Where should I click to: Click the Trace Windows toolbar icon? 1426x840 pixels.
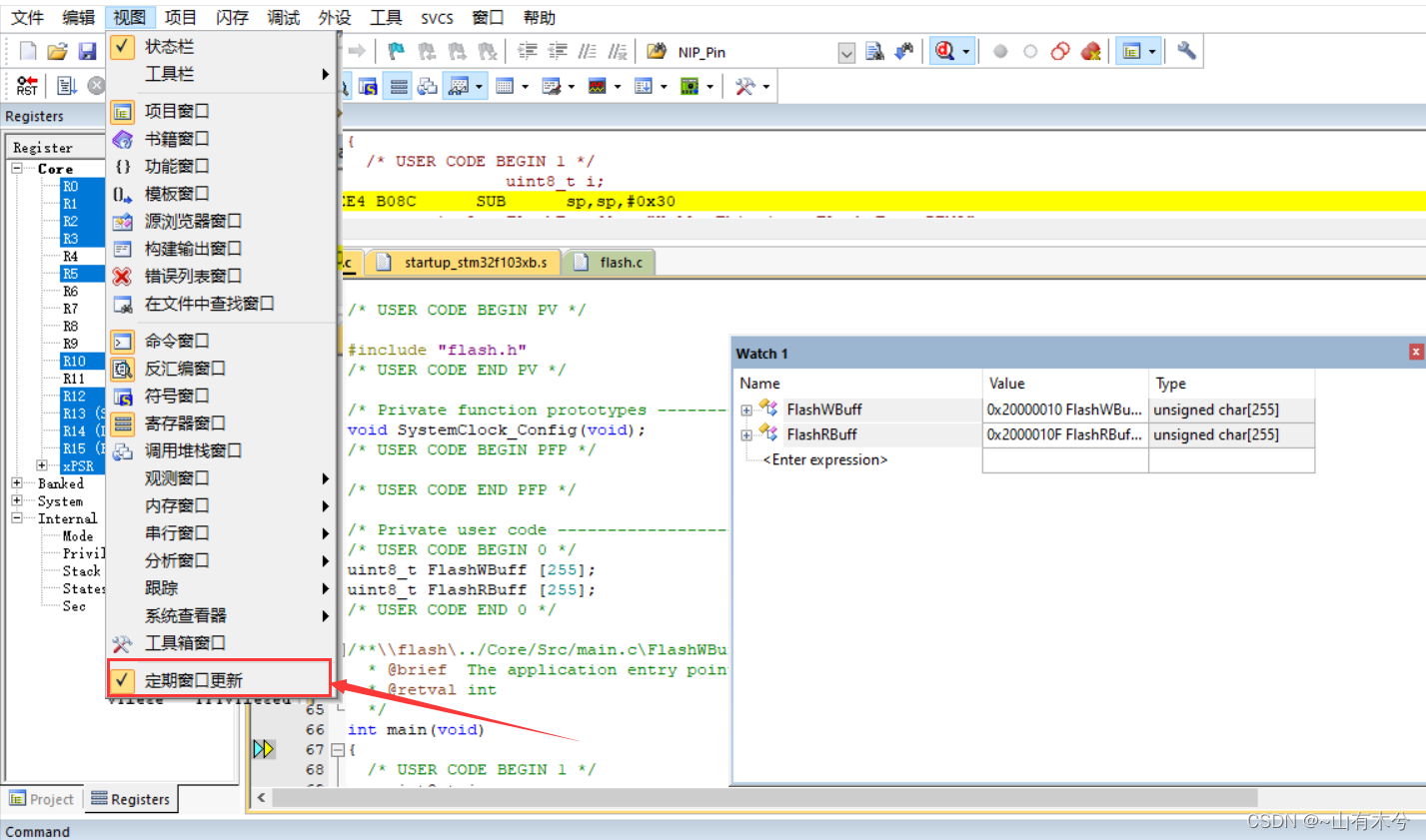(x=643, y=87)
